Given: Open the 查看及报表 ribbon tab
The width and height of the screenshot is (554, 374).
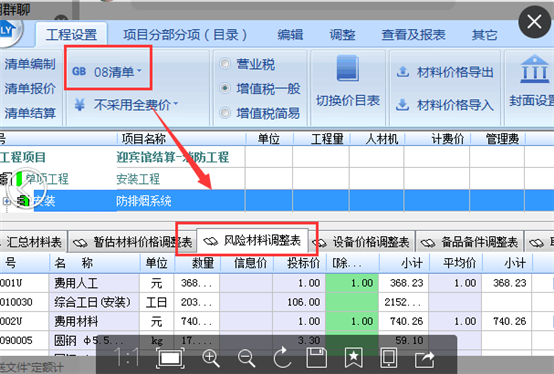Looking at the screenshot, I should (x=413, y=35).
